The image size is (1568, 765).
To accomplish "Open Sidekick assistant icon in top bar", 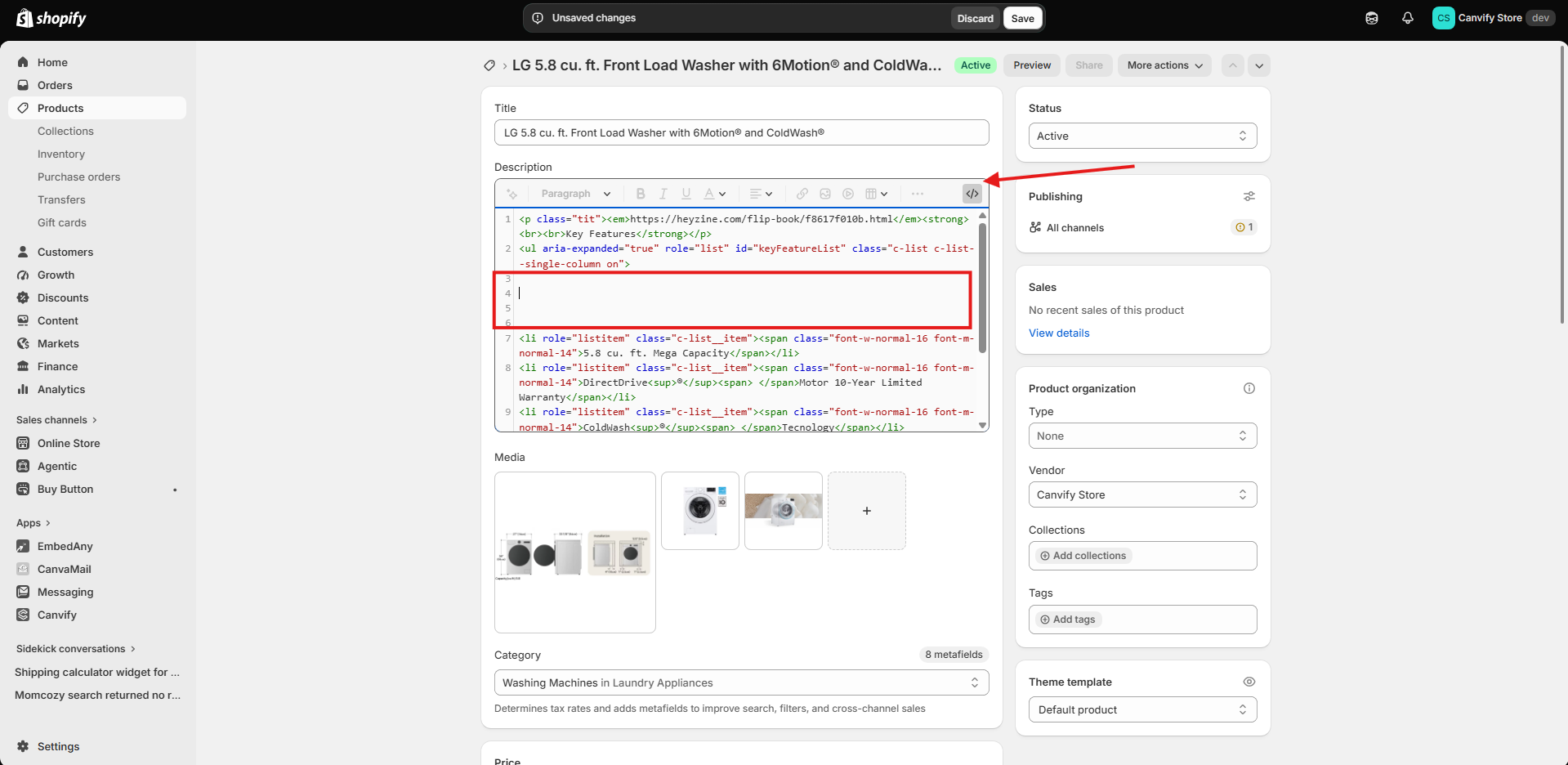I will 1372,18.
